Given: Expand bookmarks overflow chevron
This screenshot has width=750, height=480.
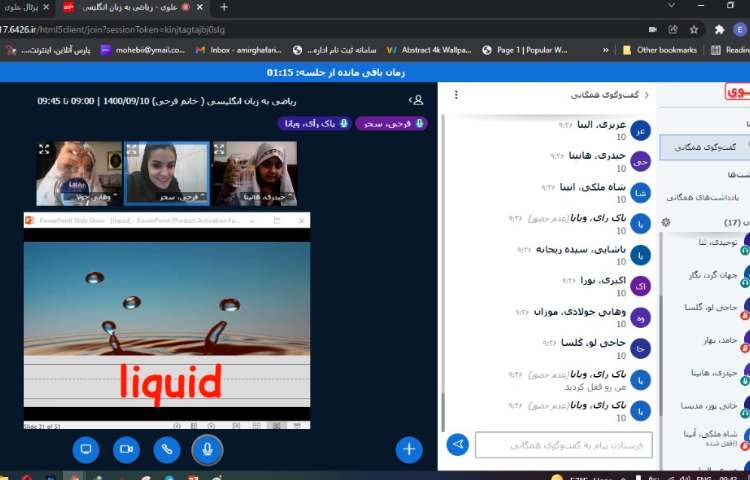Looking at the screenshot, I should tap(606, 50).
